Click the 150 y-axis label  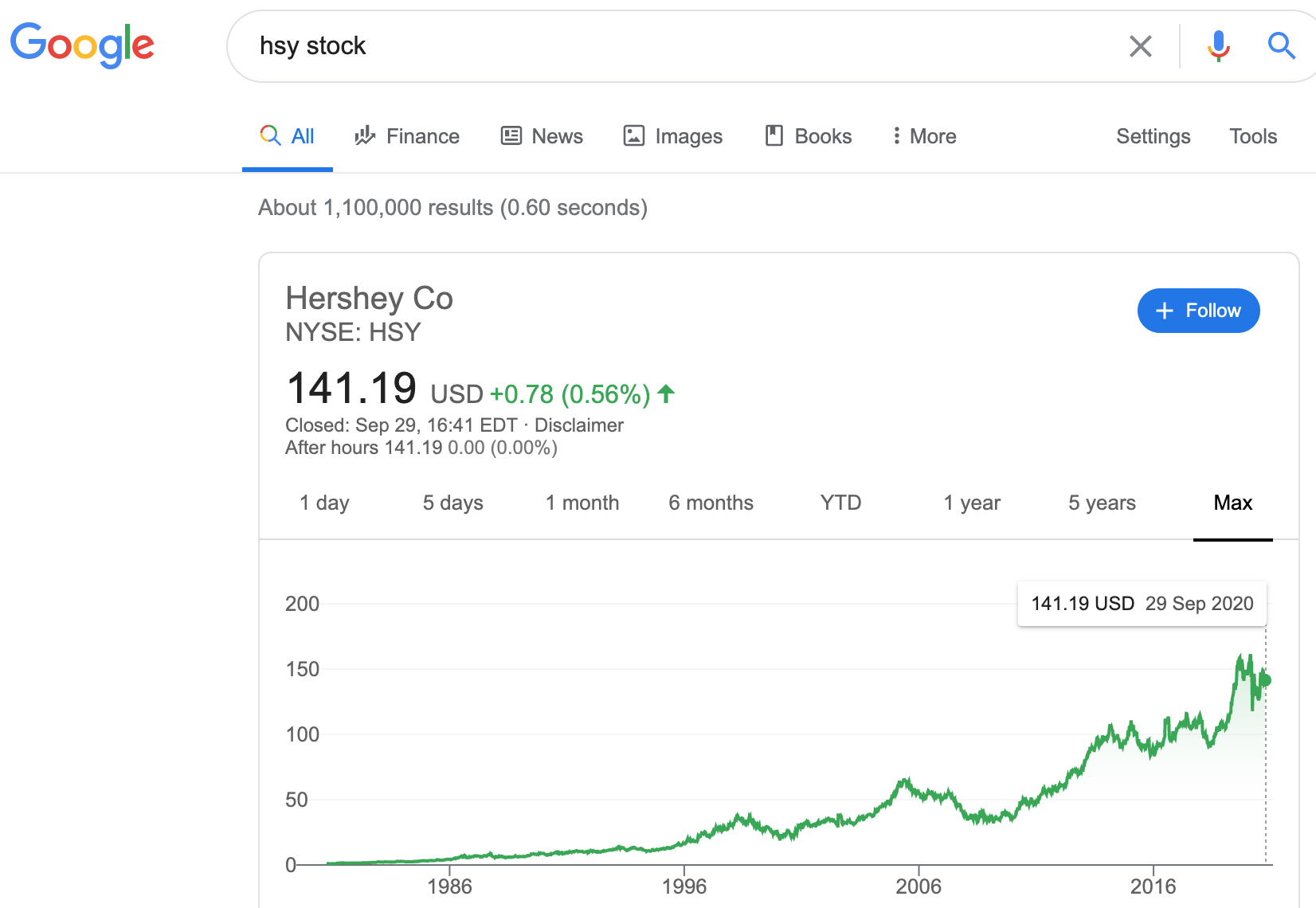[303, 669]
